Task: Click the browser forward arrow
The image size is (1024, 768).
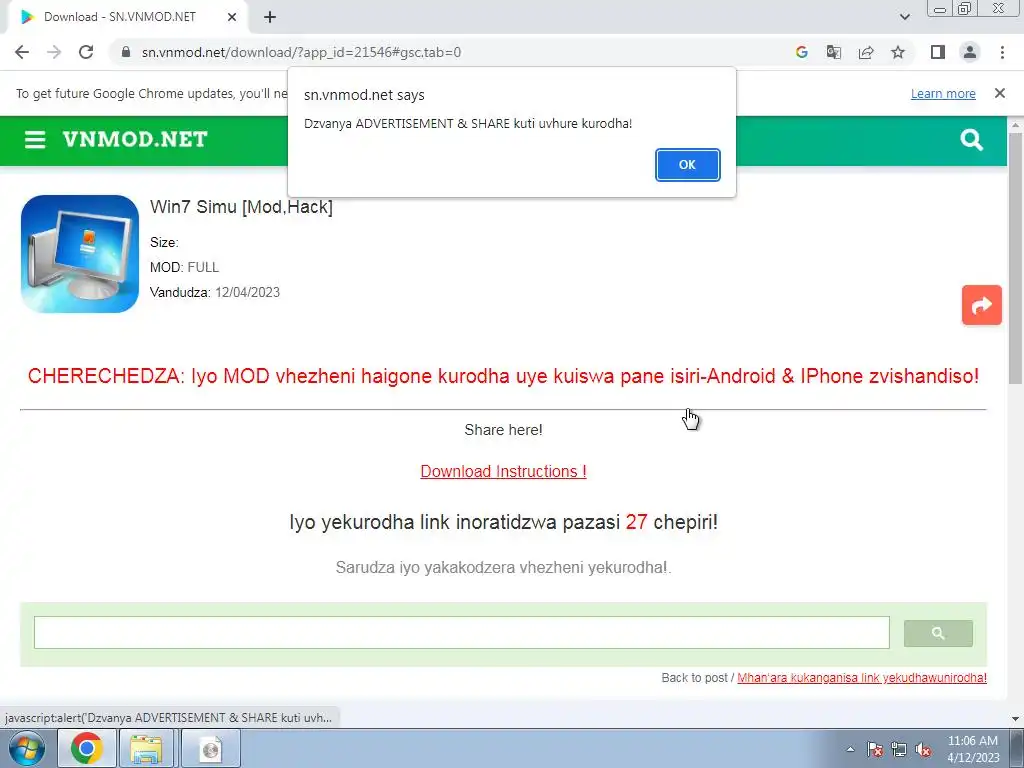Action: pos(54,52)
